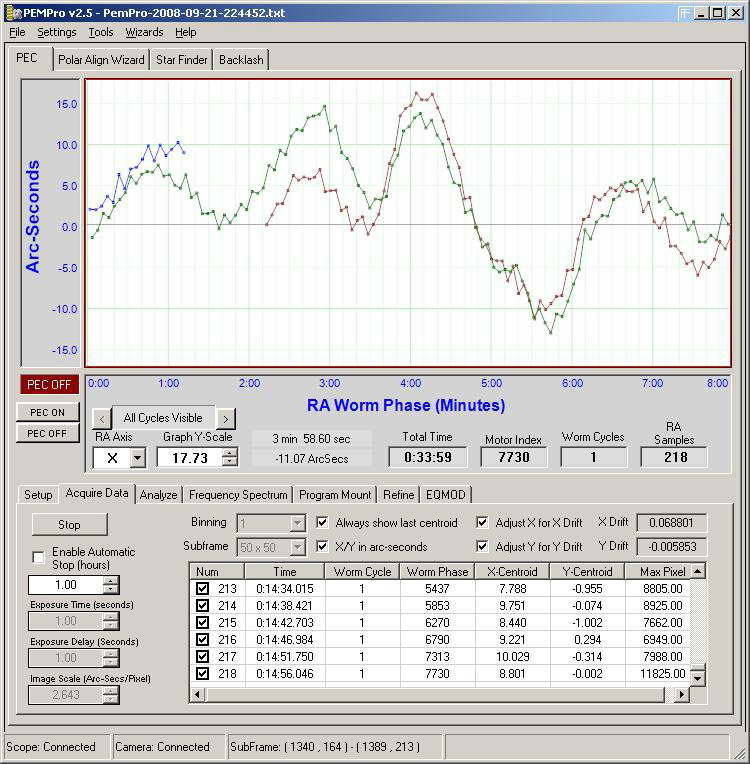
Task: Click table vertical scrollbar down arrow
Action: 698,678
